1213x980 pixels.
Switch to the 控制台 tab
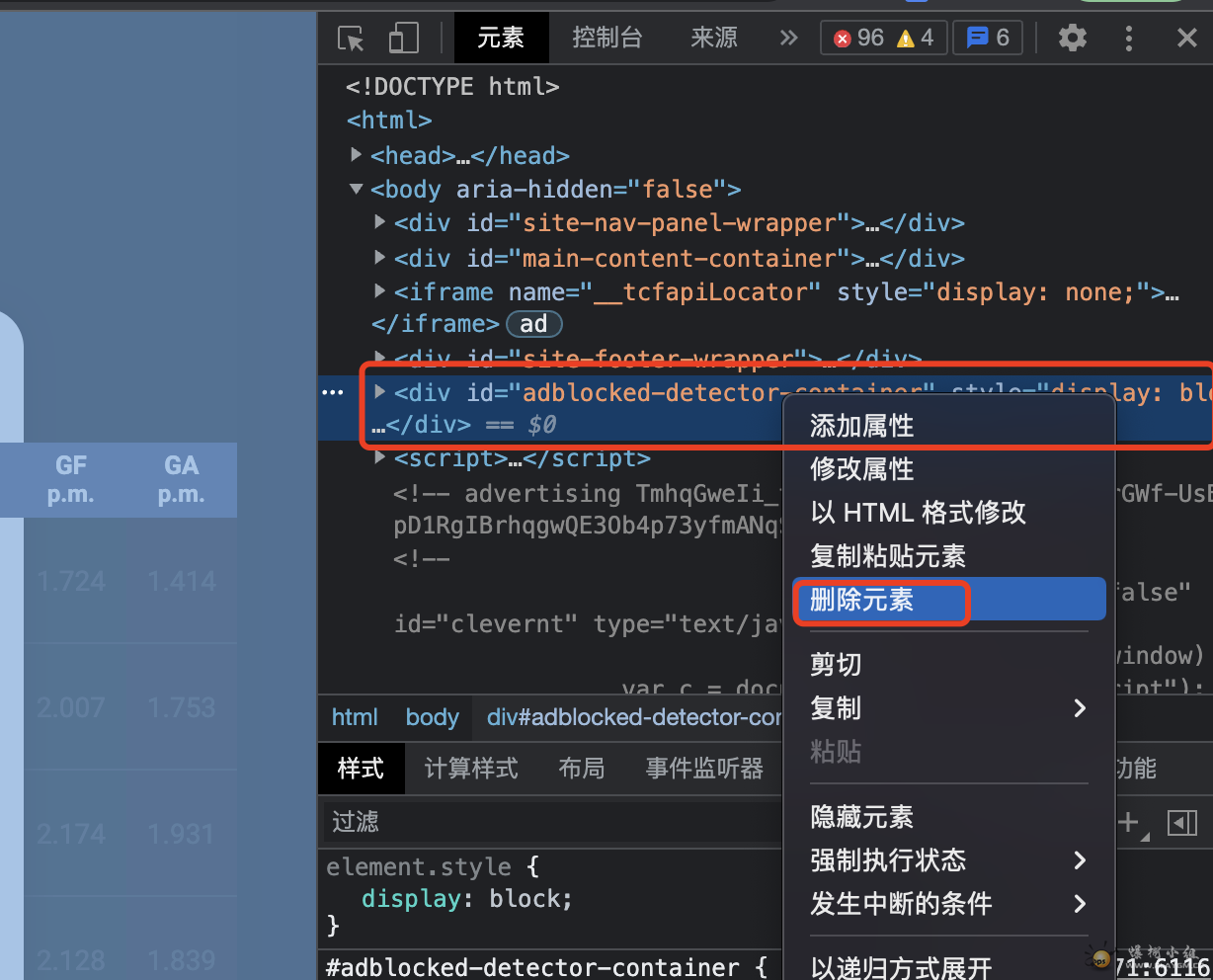click(607, 38)
